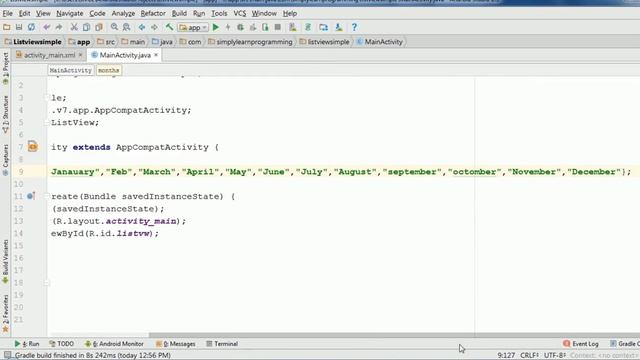The width and height of the screenshot is (640, 360).
Task: Open the Analyze menu
Action: click(x=123, y=13)
